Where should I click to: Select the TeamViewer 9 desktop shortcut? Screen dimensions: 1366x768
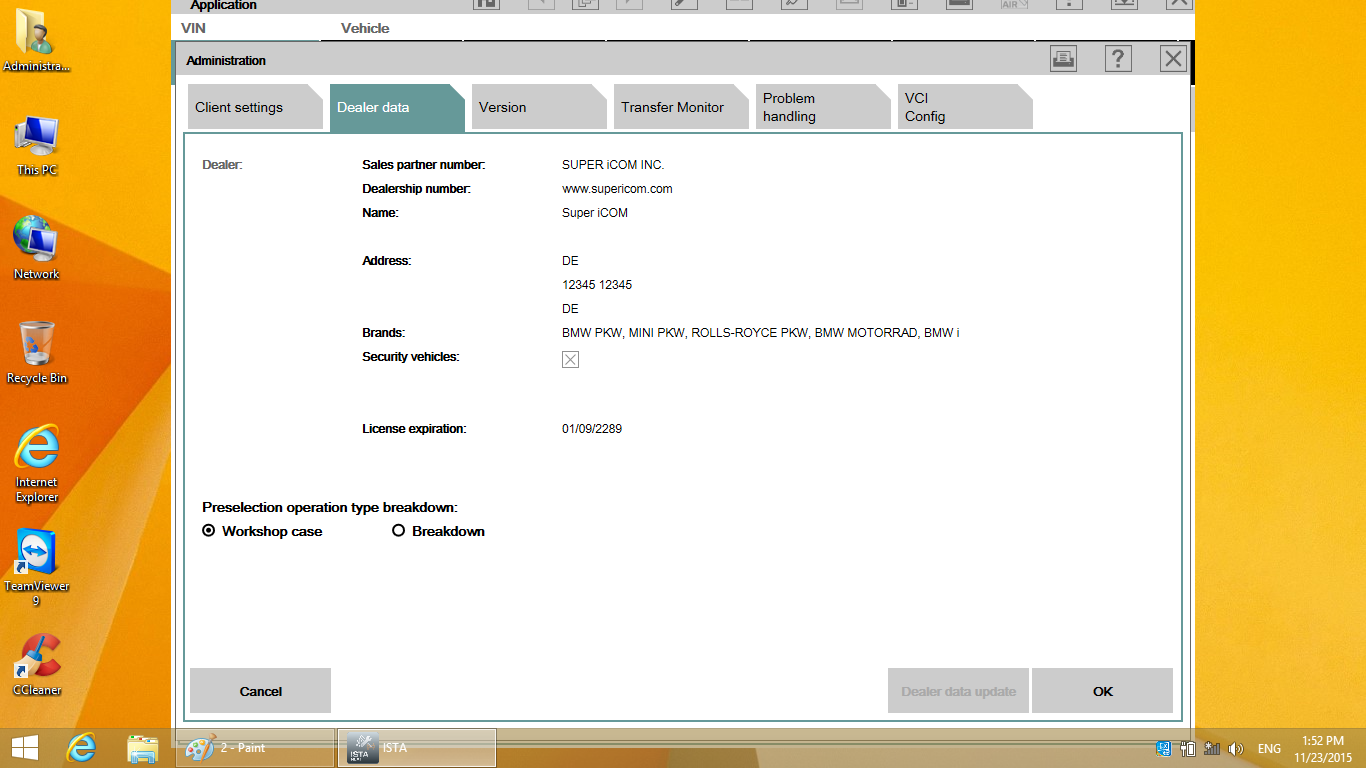click(x=37, y=567)
